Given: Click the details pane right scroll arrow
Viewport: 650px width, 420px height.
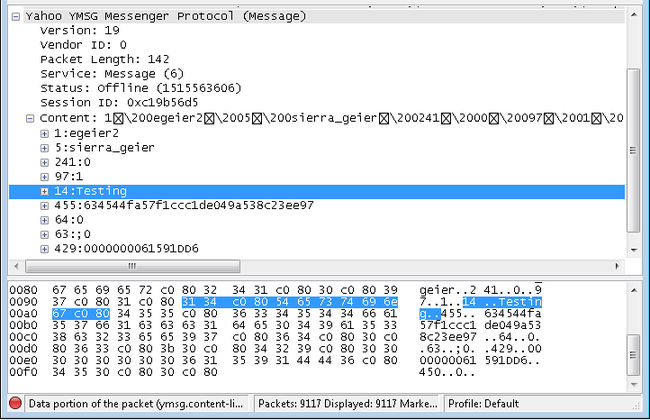Looking at the screenshot, I should pos(617,266).
